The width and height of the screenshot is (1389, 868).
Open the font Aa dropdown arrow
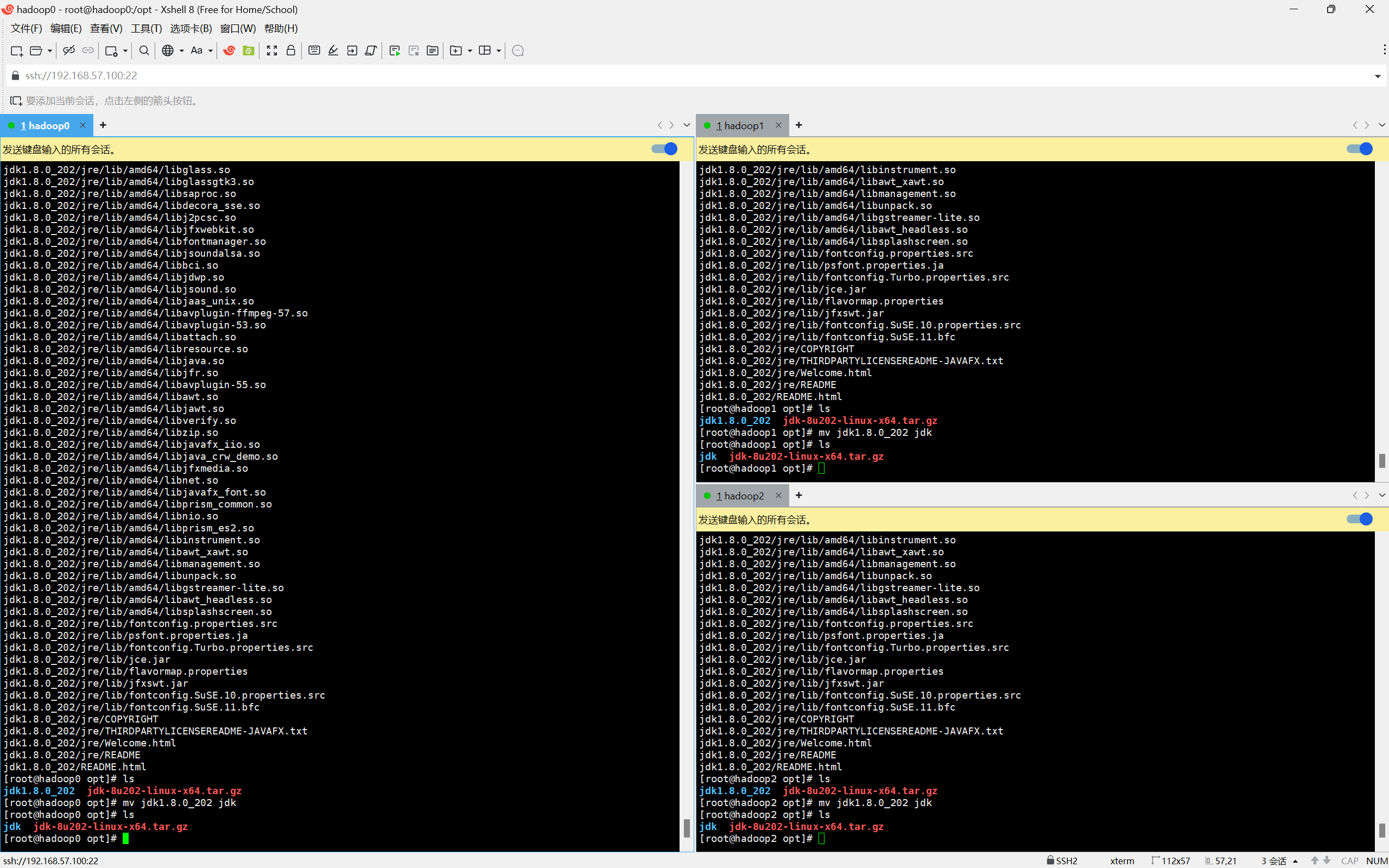tap(211, 50)
